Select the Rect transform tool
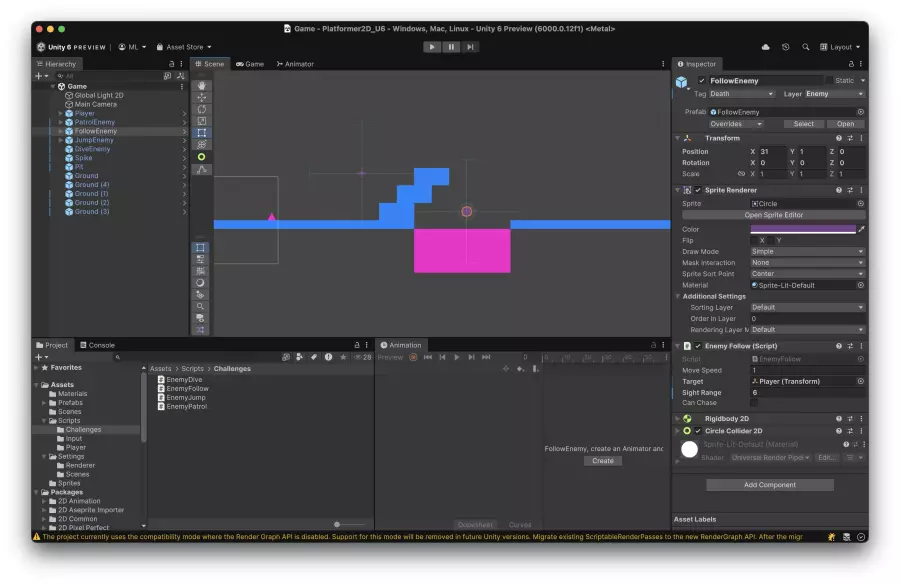This screenshot has height=584, width=900. 202,133
